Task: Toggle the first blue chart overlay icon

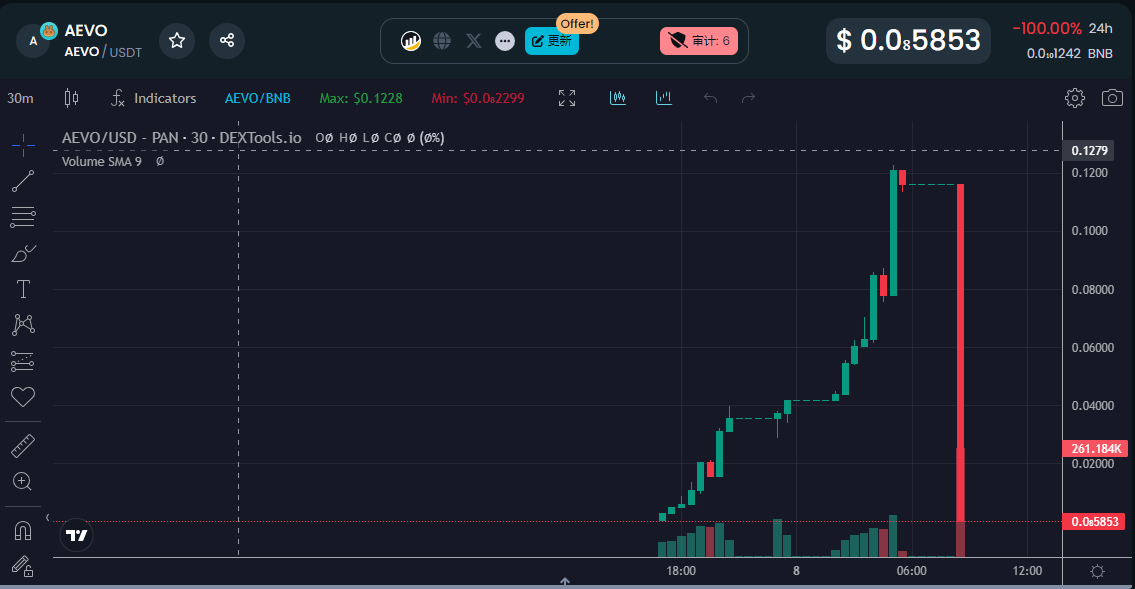Action: (617, 98)
